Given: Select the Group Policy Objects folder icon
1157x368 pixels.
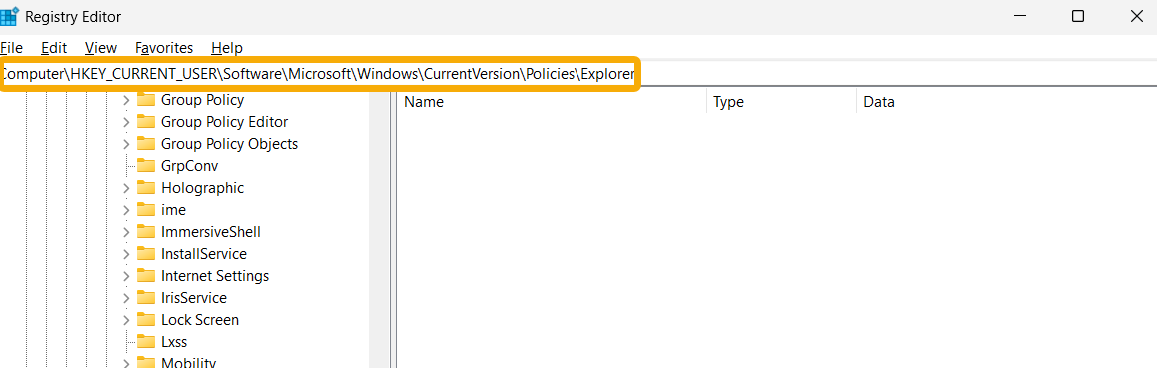Looking at the screenshot, I should pos(146,144).
